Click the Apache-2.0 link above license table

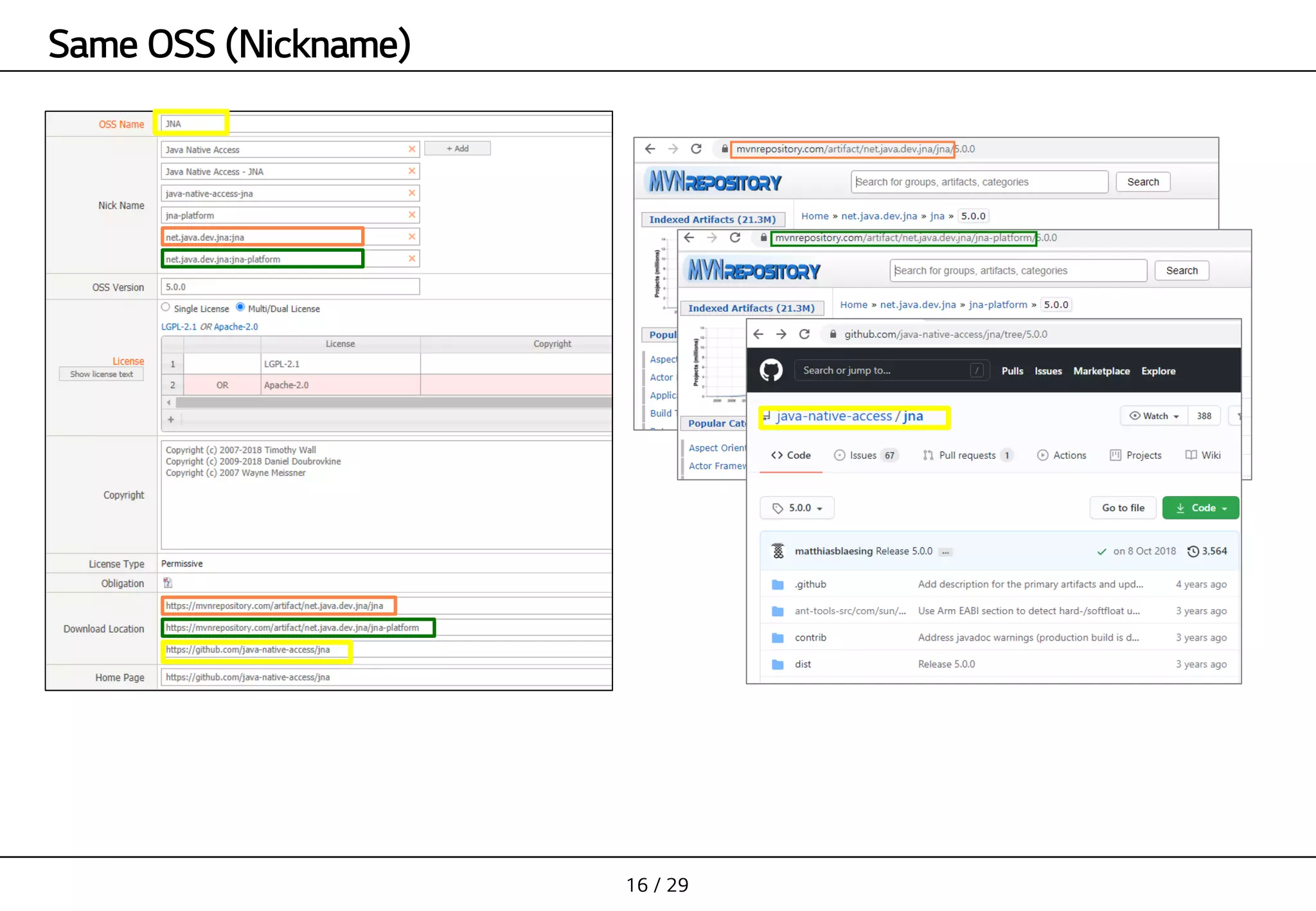point(236,326)
